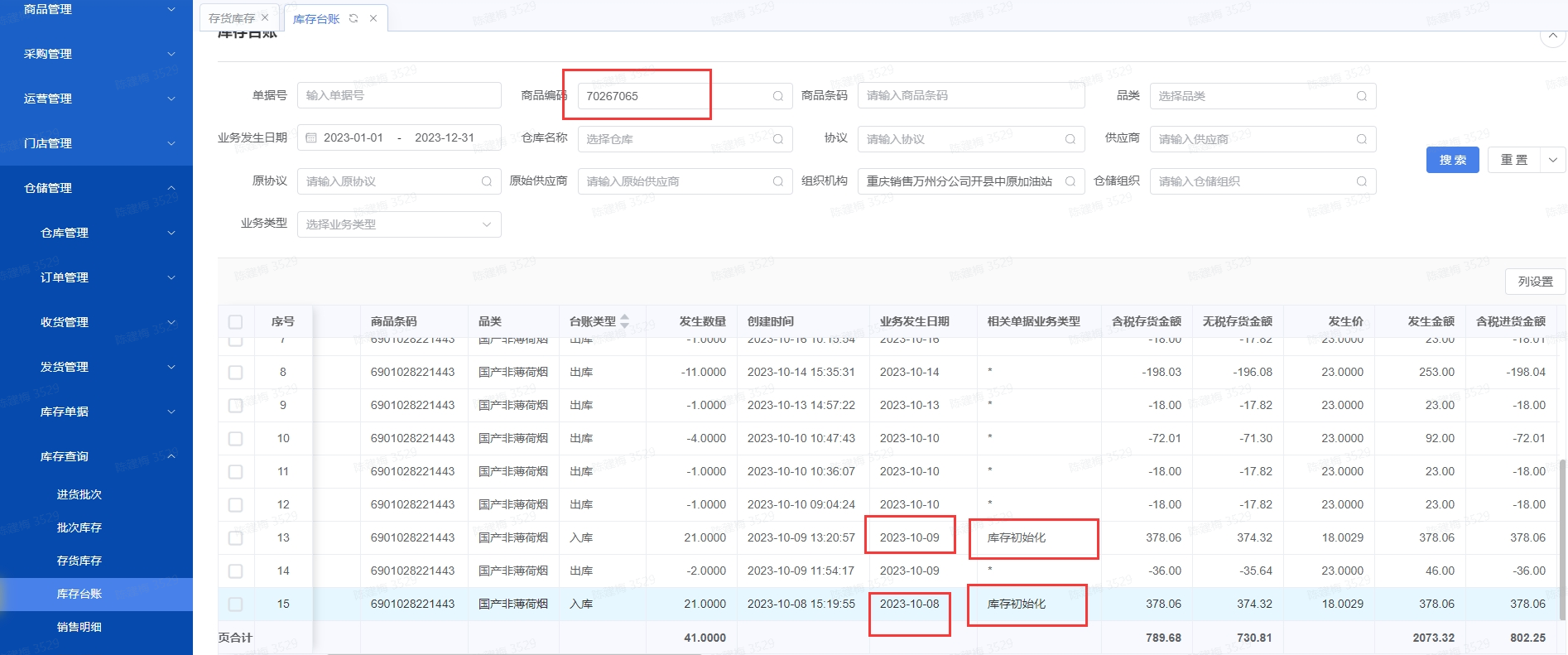Open 列设置 column settings
Image resolution: width=1568 pixels, height=655 pixels.
[x=1535, y=282]
